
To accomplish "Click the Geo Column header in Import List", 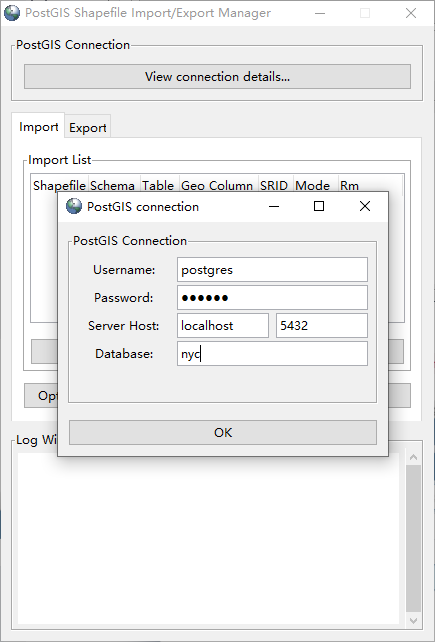I will click(x=217, y=185).
